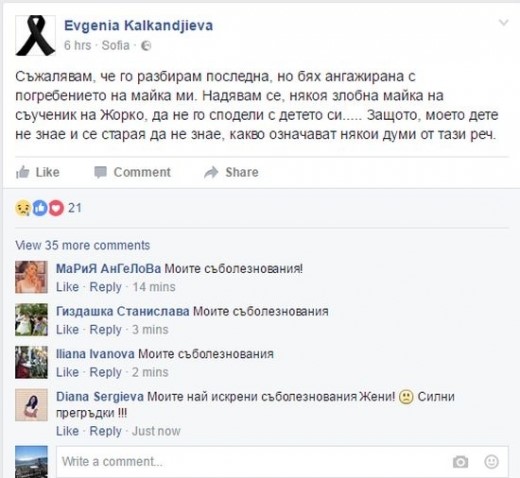Click the red heart reaction icon
Screen dimensions: 520x478
coord(56,208)
